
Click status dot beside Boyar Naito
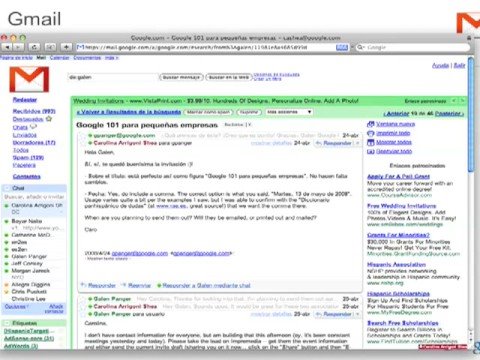6,221
